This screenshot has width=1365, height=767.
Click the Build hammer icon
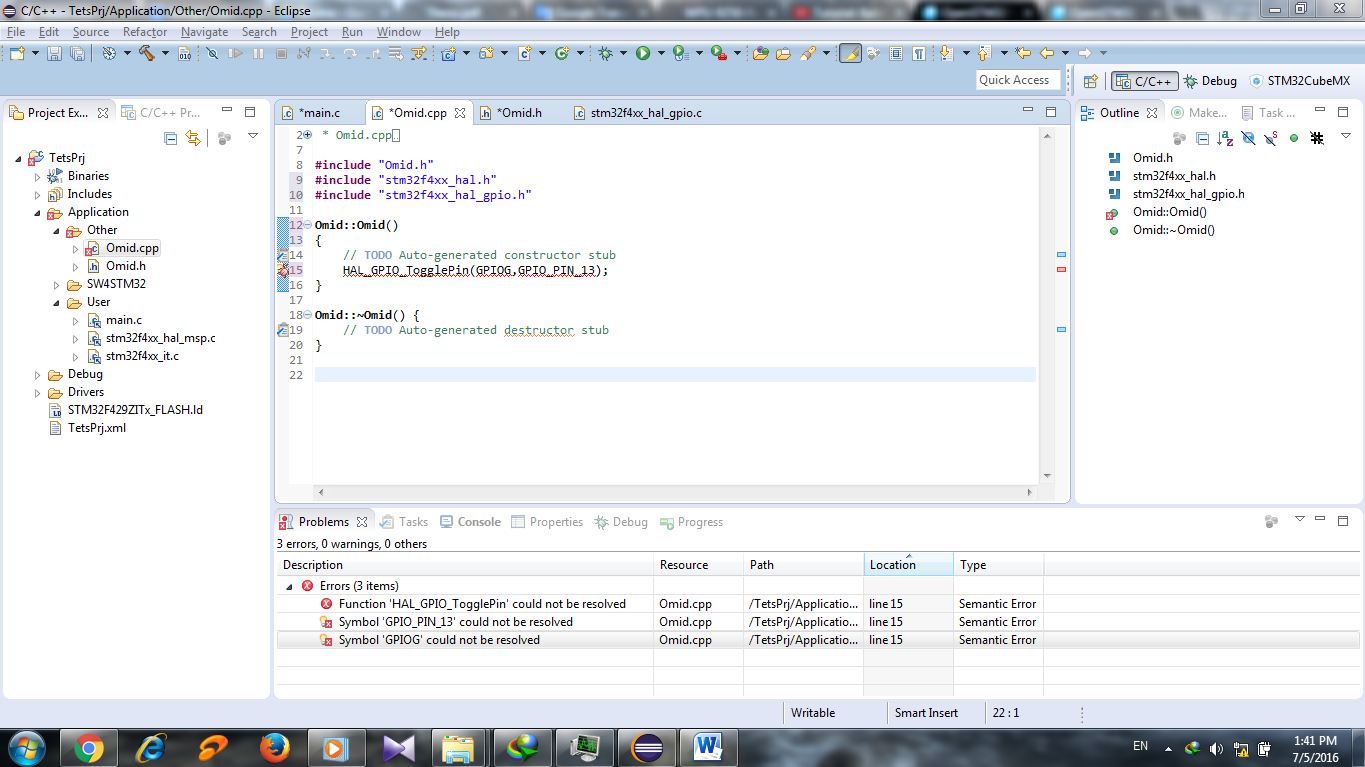pos(146,53)
